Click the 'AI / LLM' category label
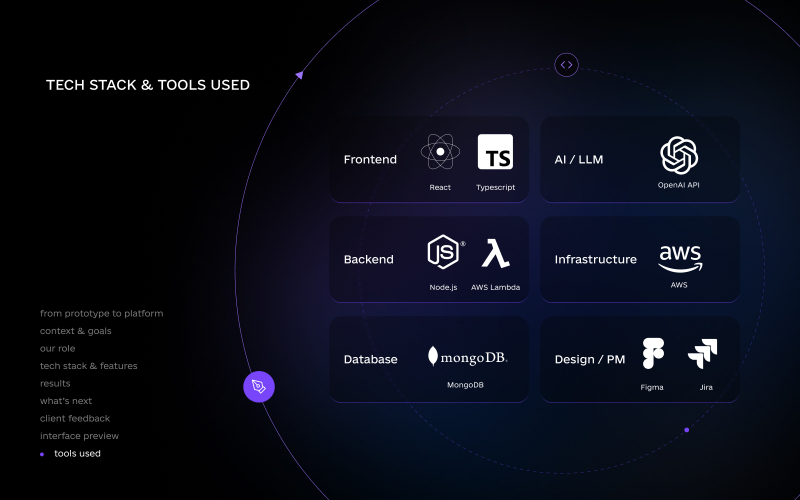The height and width of the screenshot is (500, 800). point(579,159)
